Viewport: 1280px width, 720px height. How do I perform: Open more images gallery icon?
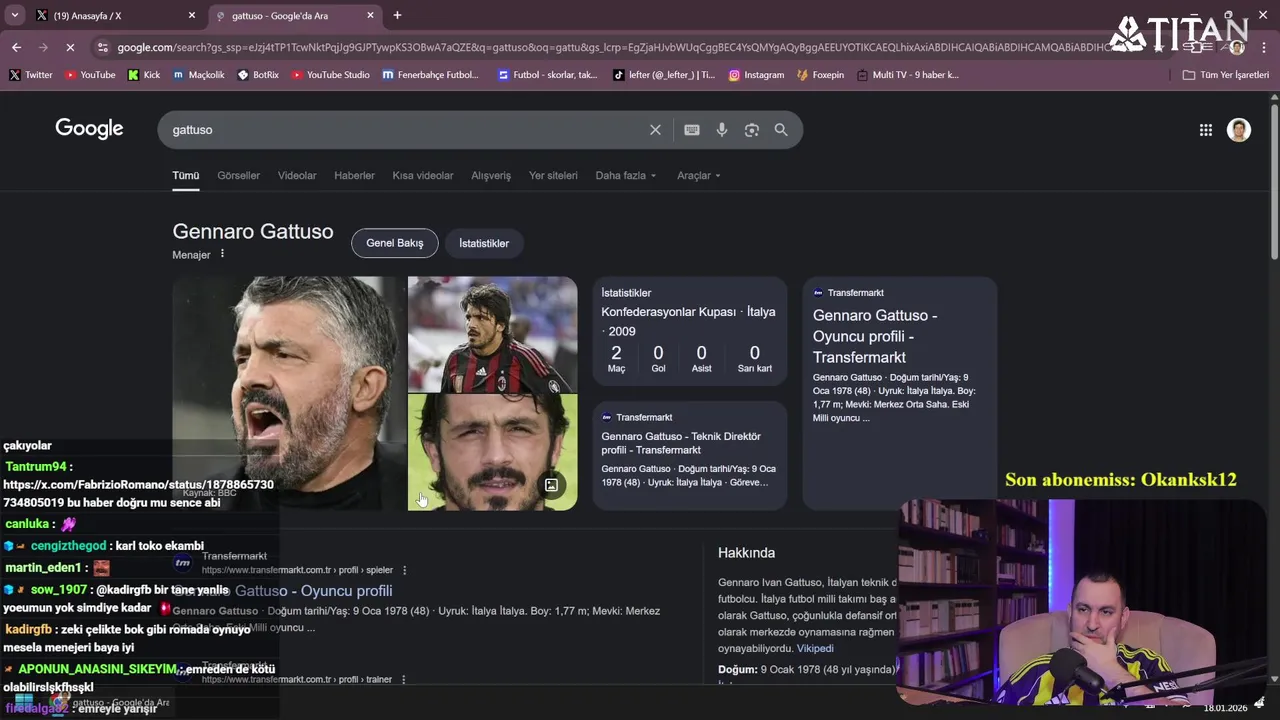551,485
